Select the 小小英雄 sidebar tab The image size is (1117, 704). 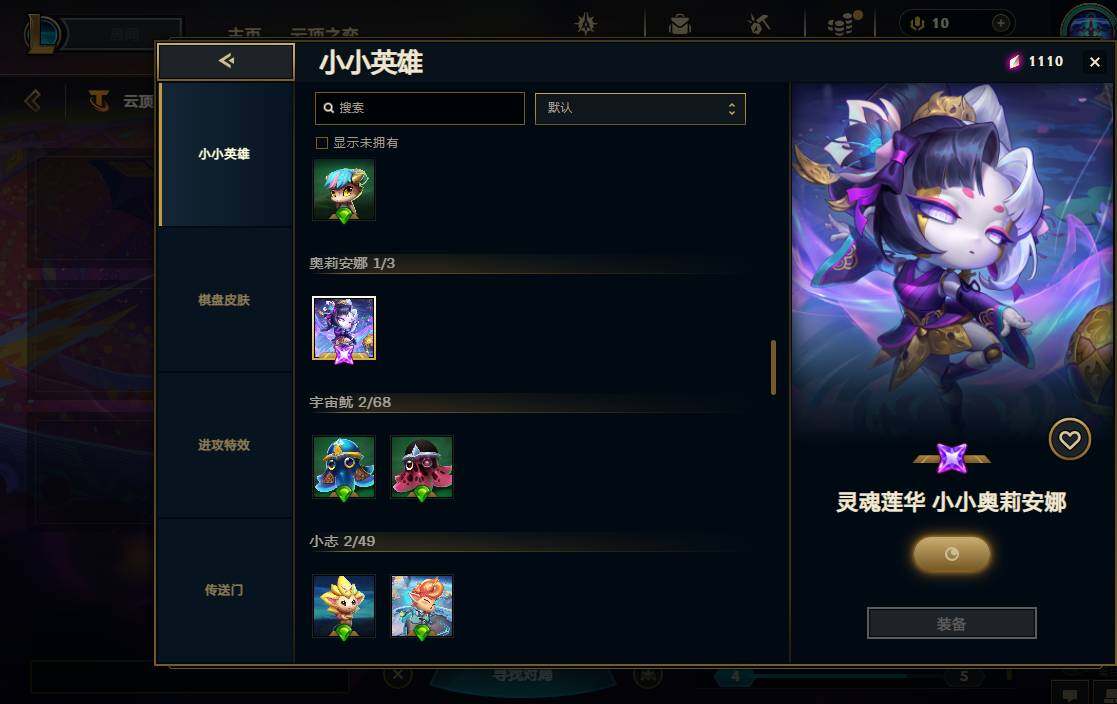(x=224, y=154)
